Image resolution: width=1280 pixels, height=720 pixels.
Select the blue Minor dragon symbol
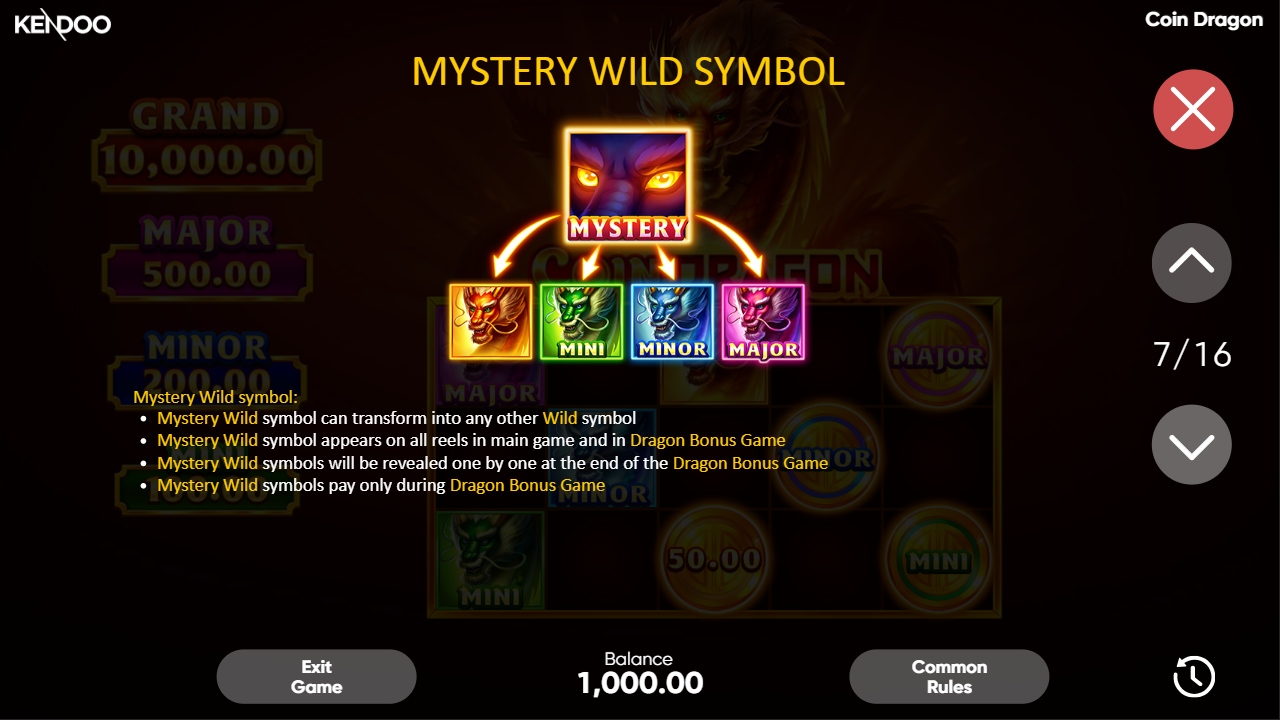coord(672,322)
